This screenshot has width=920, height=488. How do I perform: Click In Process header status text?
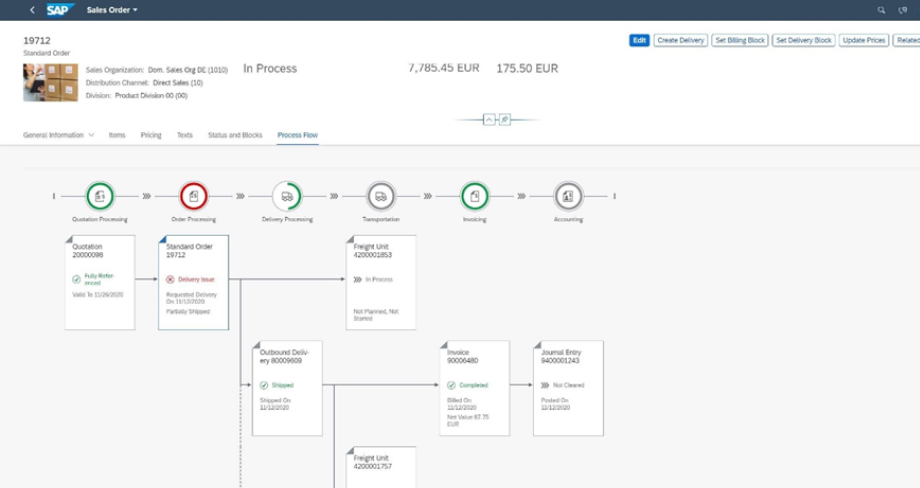[x=270, y=69]
